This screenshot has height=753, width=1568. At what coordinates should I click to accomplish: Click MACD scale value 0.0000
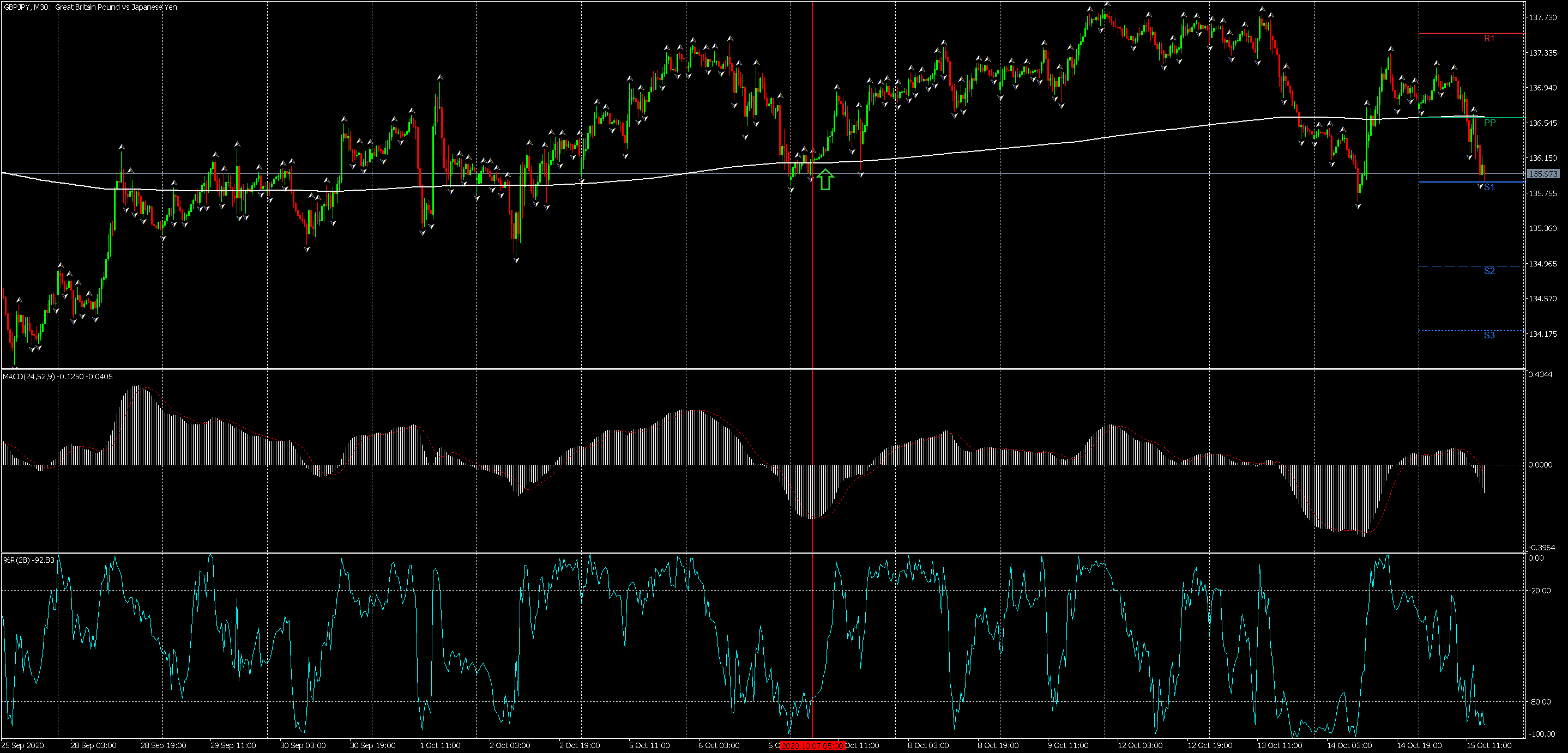(x=1540, y=465)
